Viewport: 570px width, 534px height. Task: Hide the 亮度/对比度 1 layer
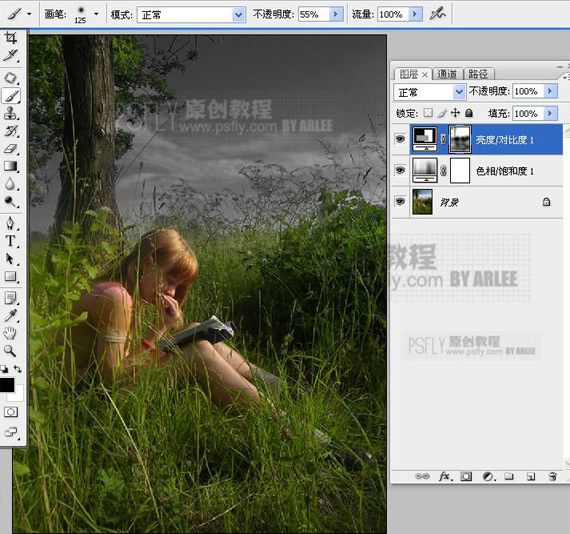pyautogui.click(x=400, y=139)
